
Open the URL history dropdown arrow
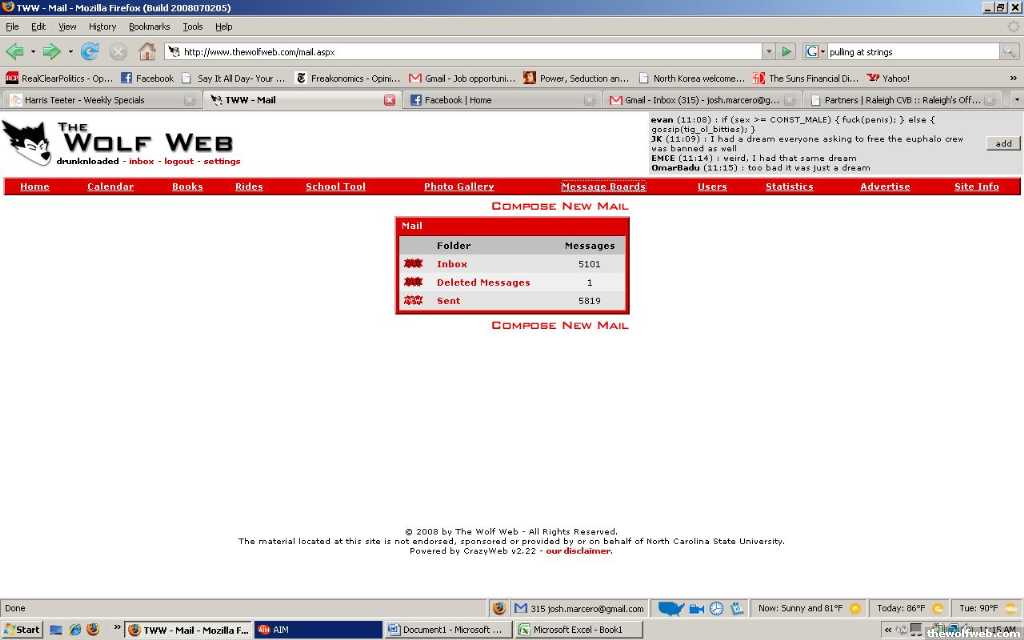point(768,51)
